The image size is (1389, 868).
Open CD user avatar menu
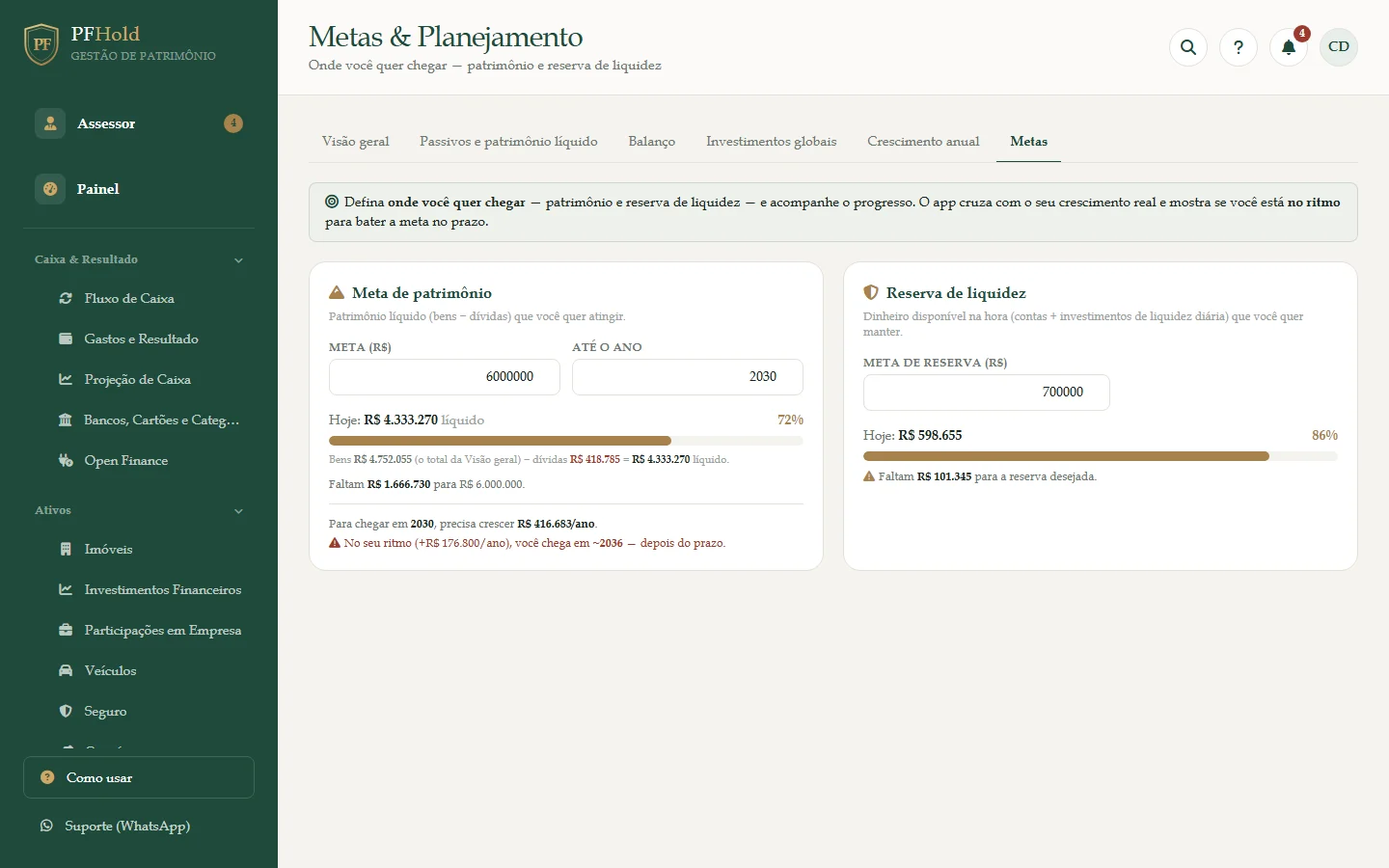[x=1339, y=46]
